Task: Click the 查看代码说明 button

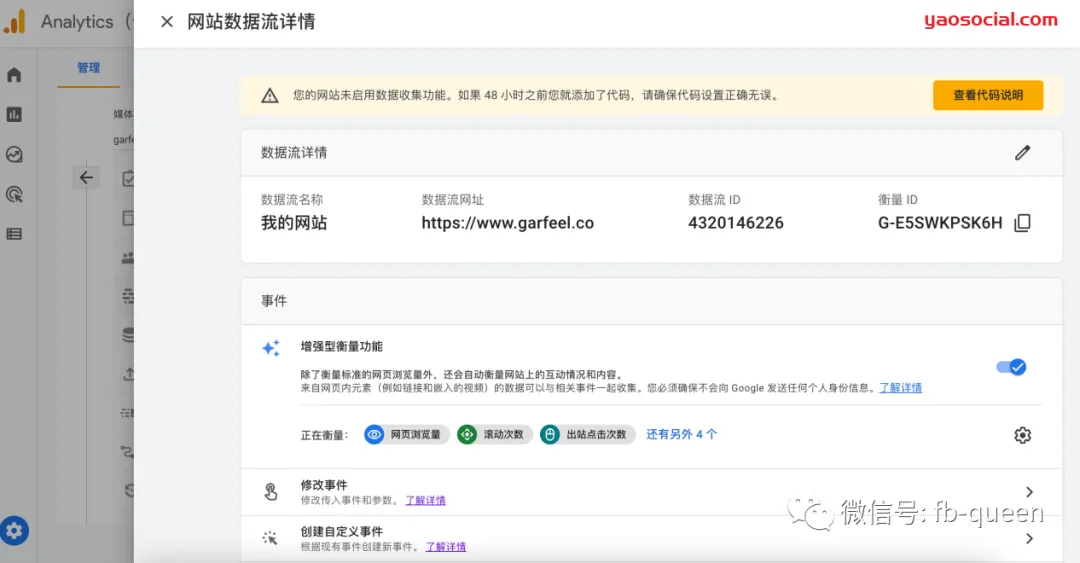Action: coord(988,95)
